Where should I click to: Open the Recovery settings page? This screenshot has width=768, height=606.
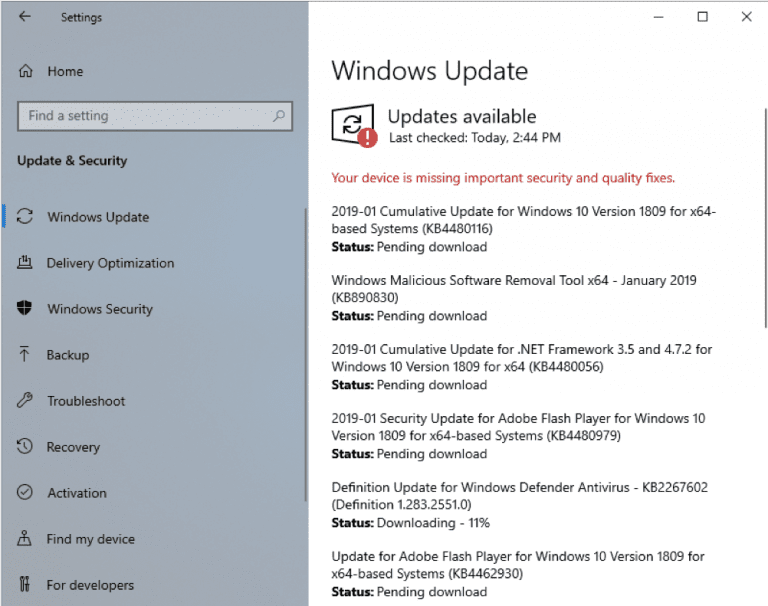tap(74, 447)
